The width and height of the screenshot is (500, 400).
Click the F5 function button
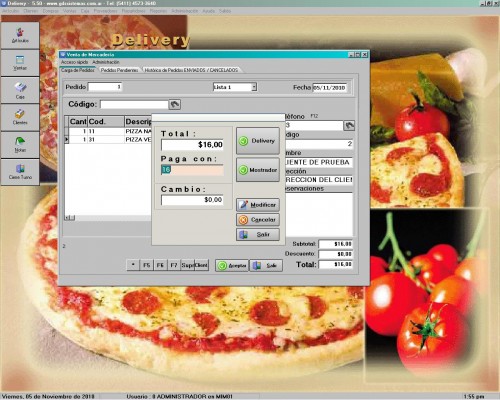[x=146, y=265]
